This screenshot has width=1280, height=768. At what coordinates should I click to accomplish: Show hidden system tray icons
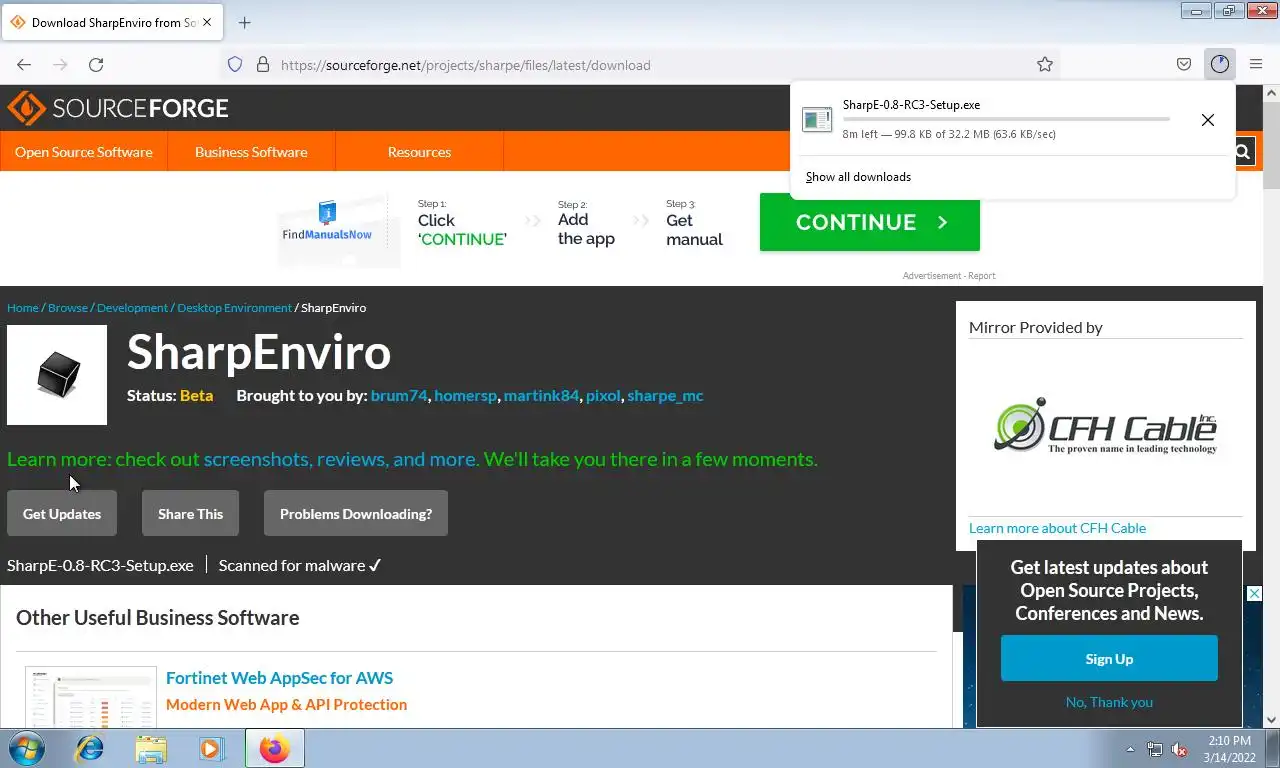(x=1131, y=749)
